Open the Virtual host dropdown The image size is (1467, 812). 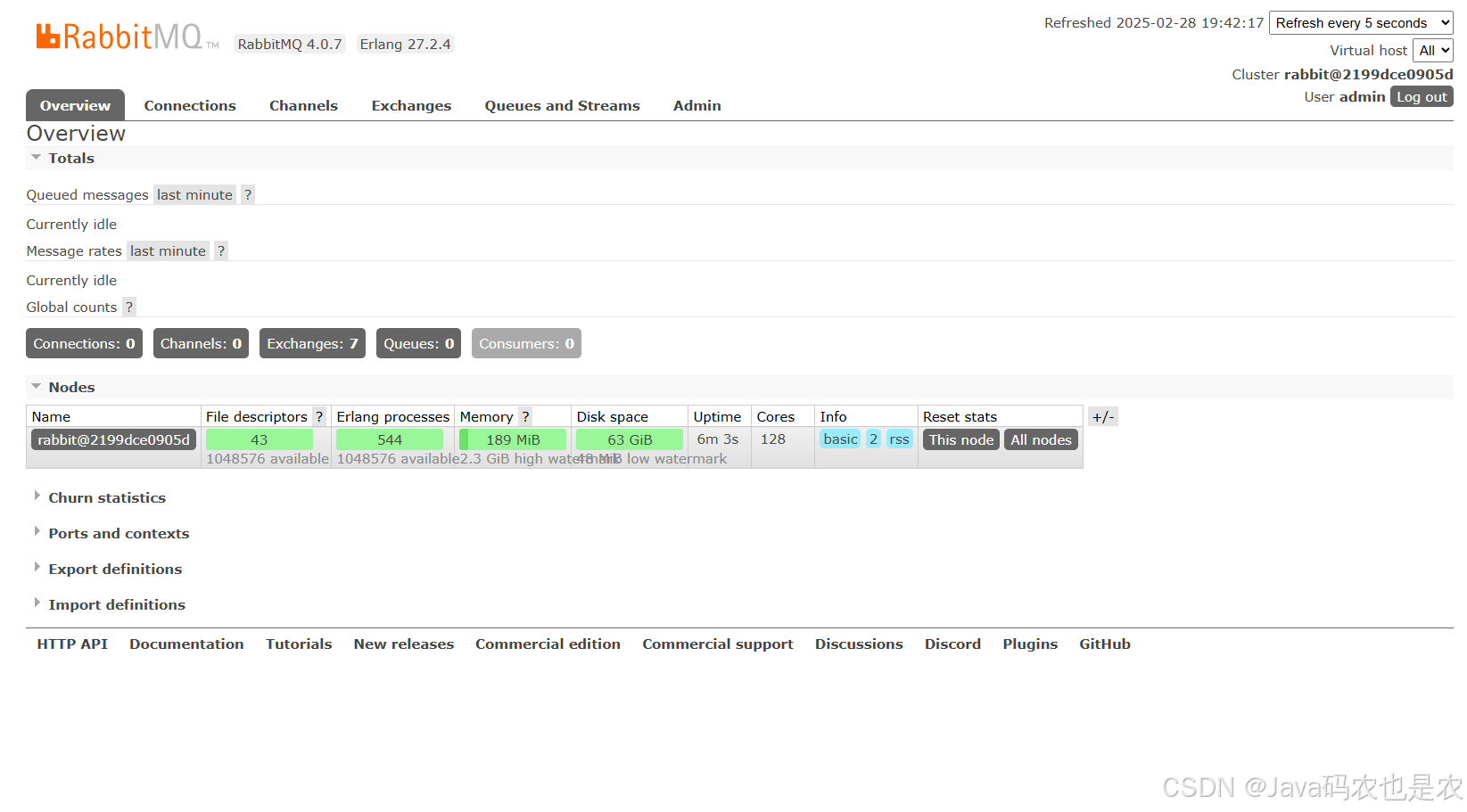coord(1432,50)
